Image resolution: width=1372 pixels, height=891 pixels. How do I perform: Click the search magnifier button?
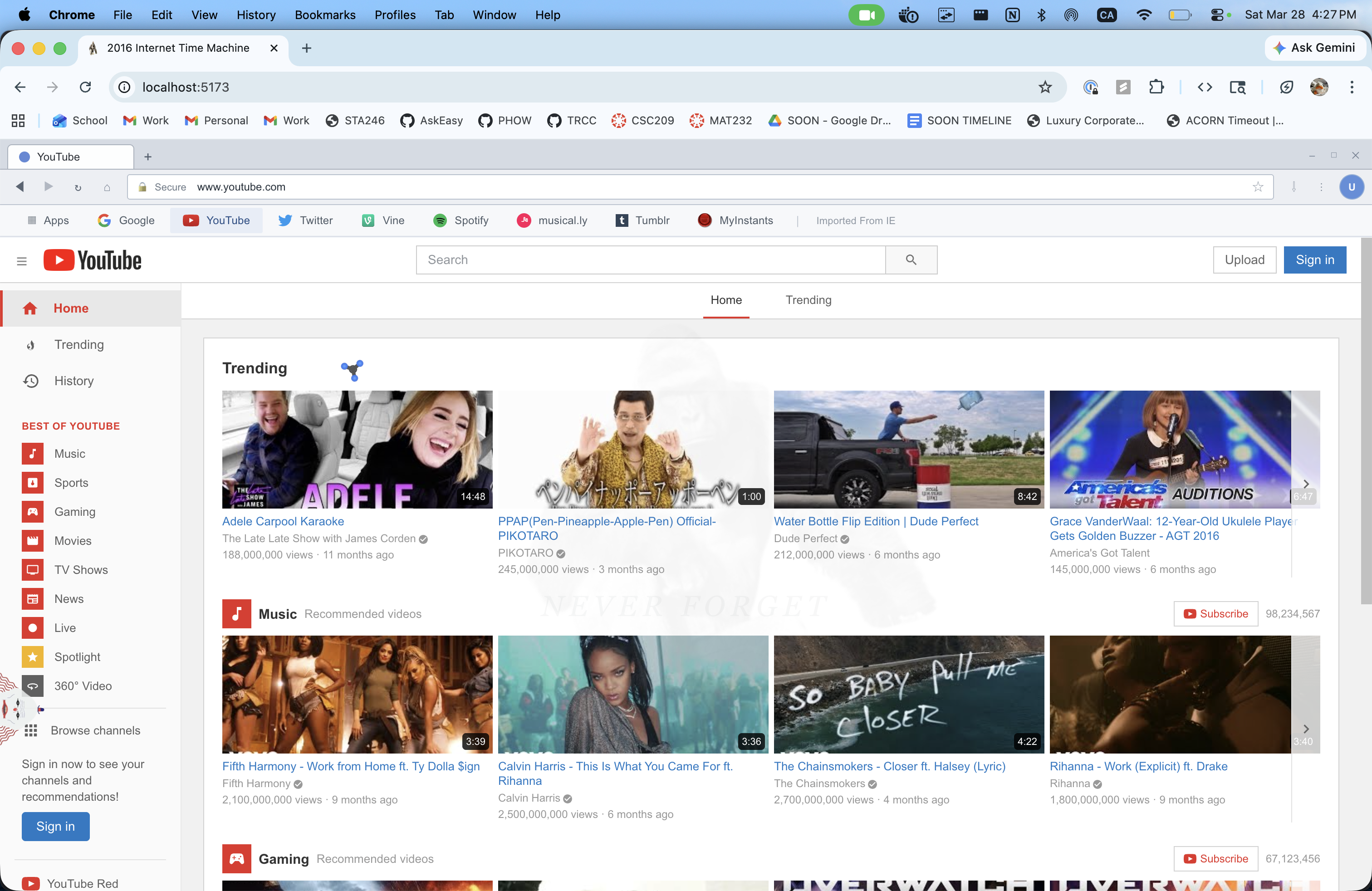911,260
